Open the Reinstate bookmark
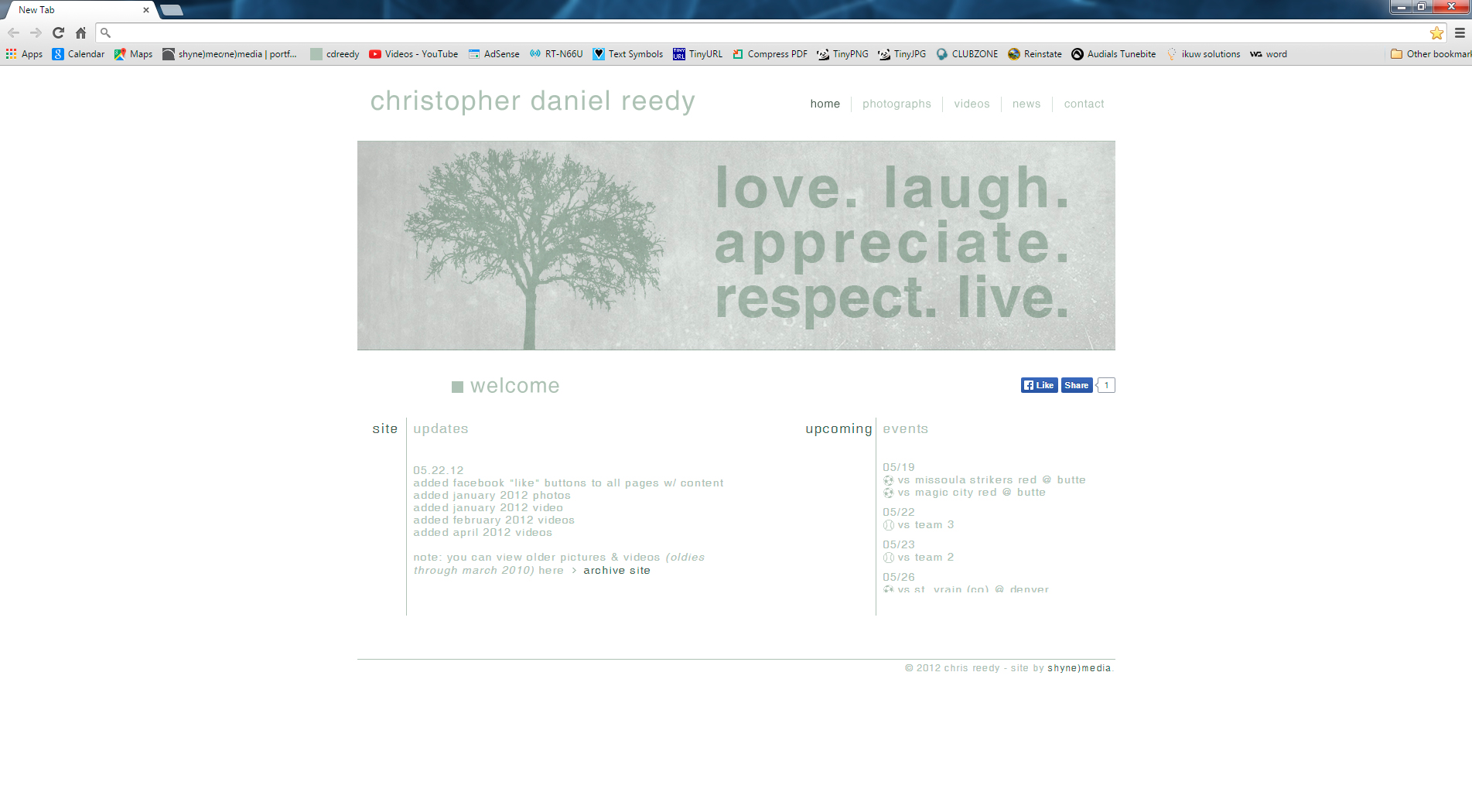The image size is (1472, 812). (1035, 54)
